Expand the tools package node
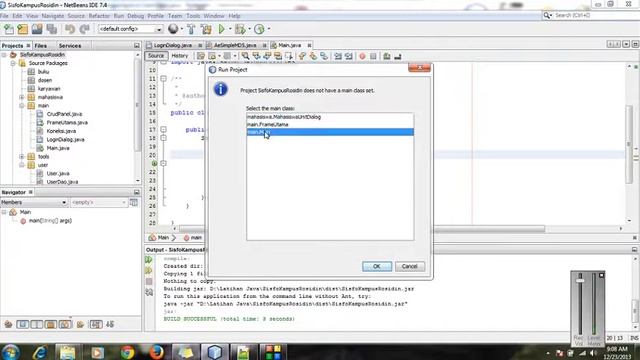This screenshot has width=640, height=360. (x=22, y=157)
